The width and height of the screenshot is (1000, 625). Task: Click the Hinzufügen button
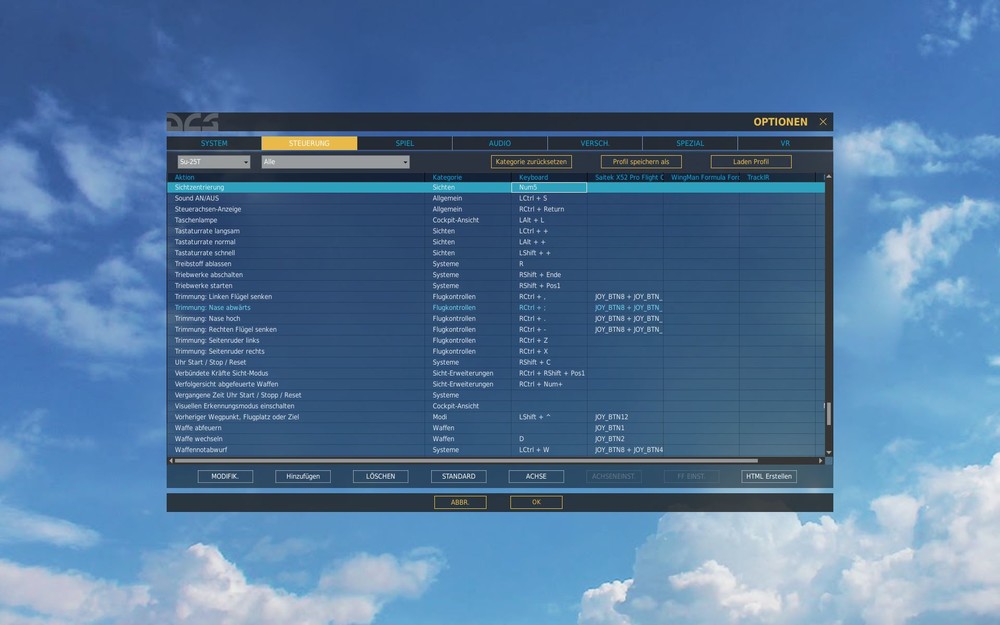(303, 476)
